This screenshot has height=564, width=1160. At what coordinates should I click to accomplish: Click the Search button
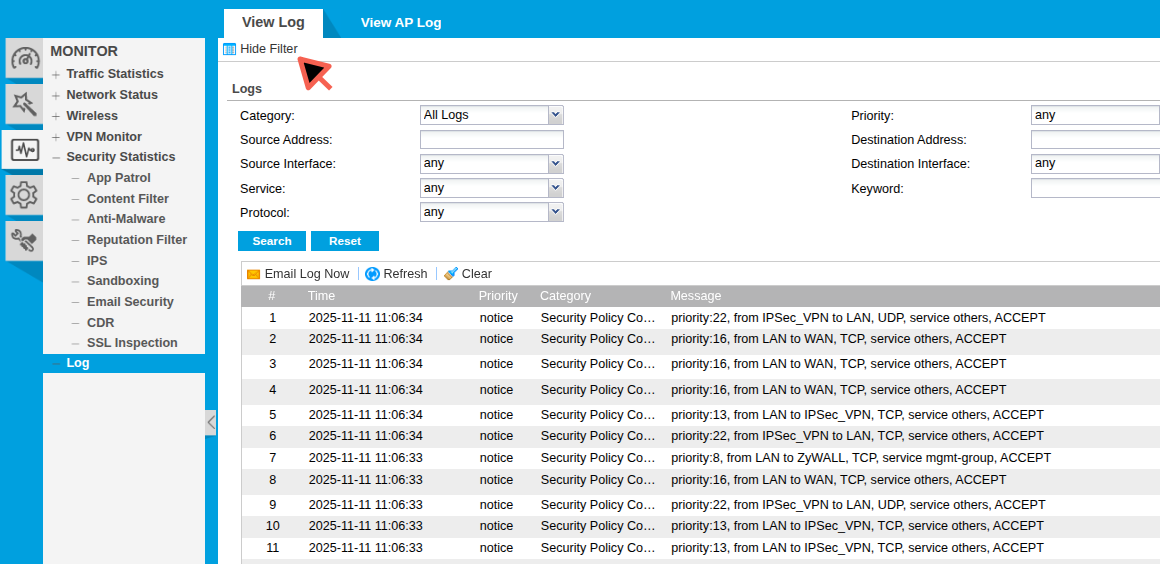[x=272, y=241]
